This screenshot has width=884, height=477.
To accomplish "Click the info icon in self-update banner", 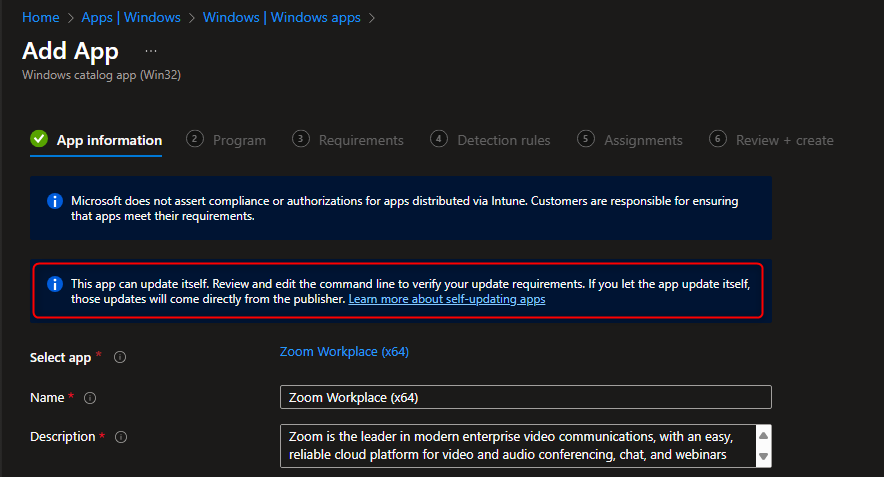I will (55, 284).
